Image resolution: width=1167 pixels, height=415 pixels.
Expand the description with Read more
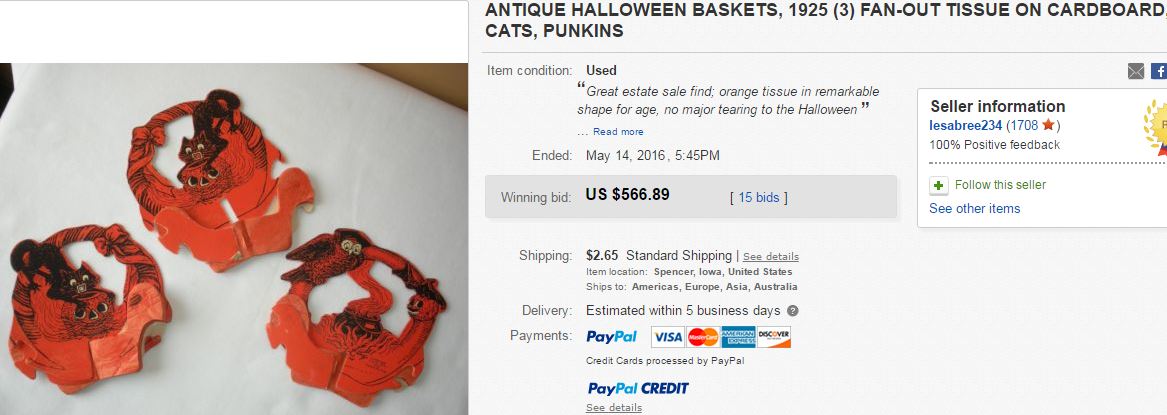[x=618, y=132]
